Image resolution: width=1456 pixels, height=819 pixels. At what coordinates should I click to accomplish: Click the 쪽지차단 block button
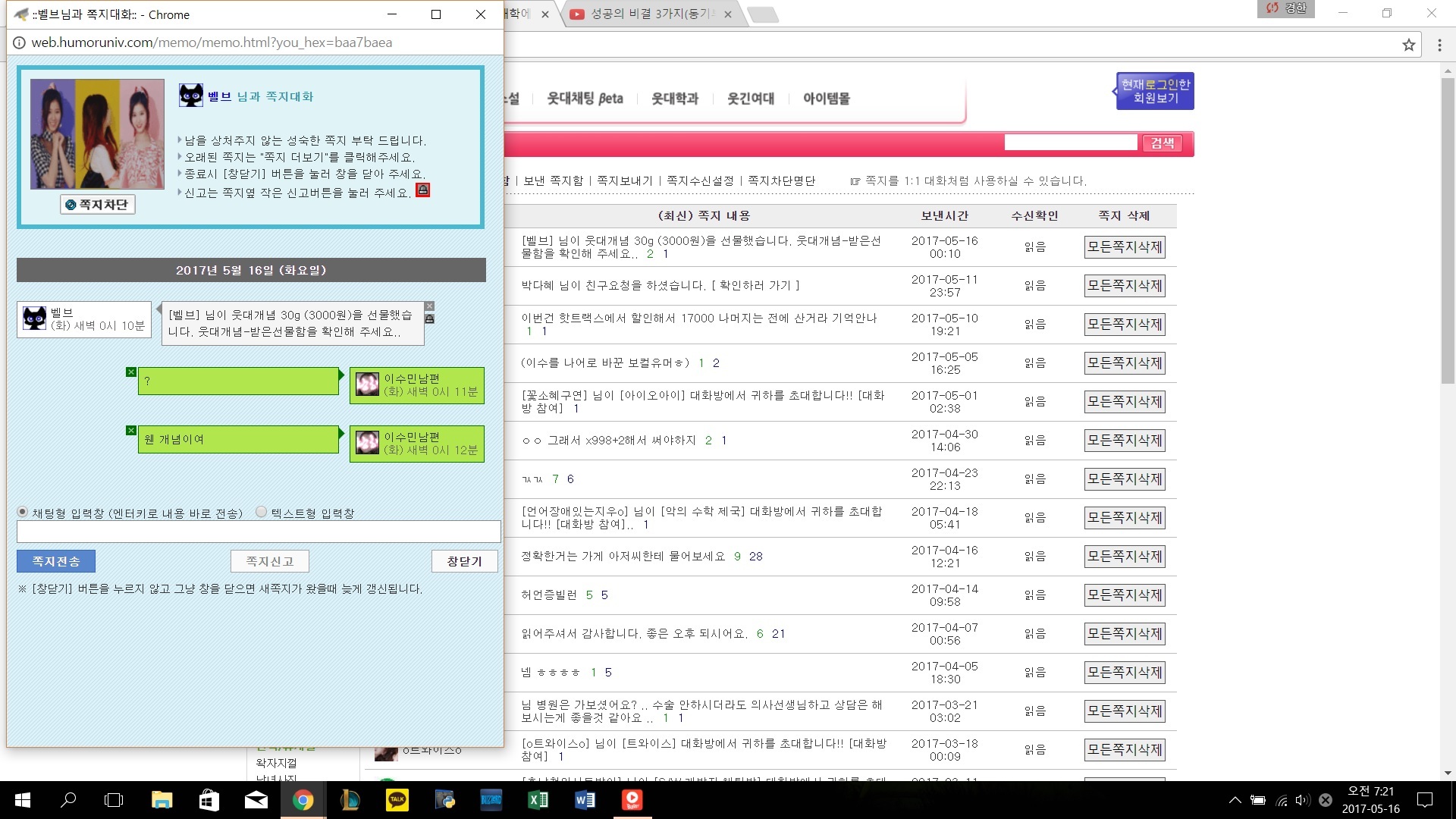tap(98, 204)
